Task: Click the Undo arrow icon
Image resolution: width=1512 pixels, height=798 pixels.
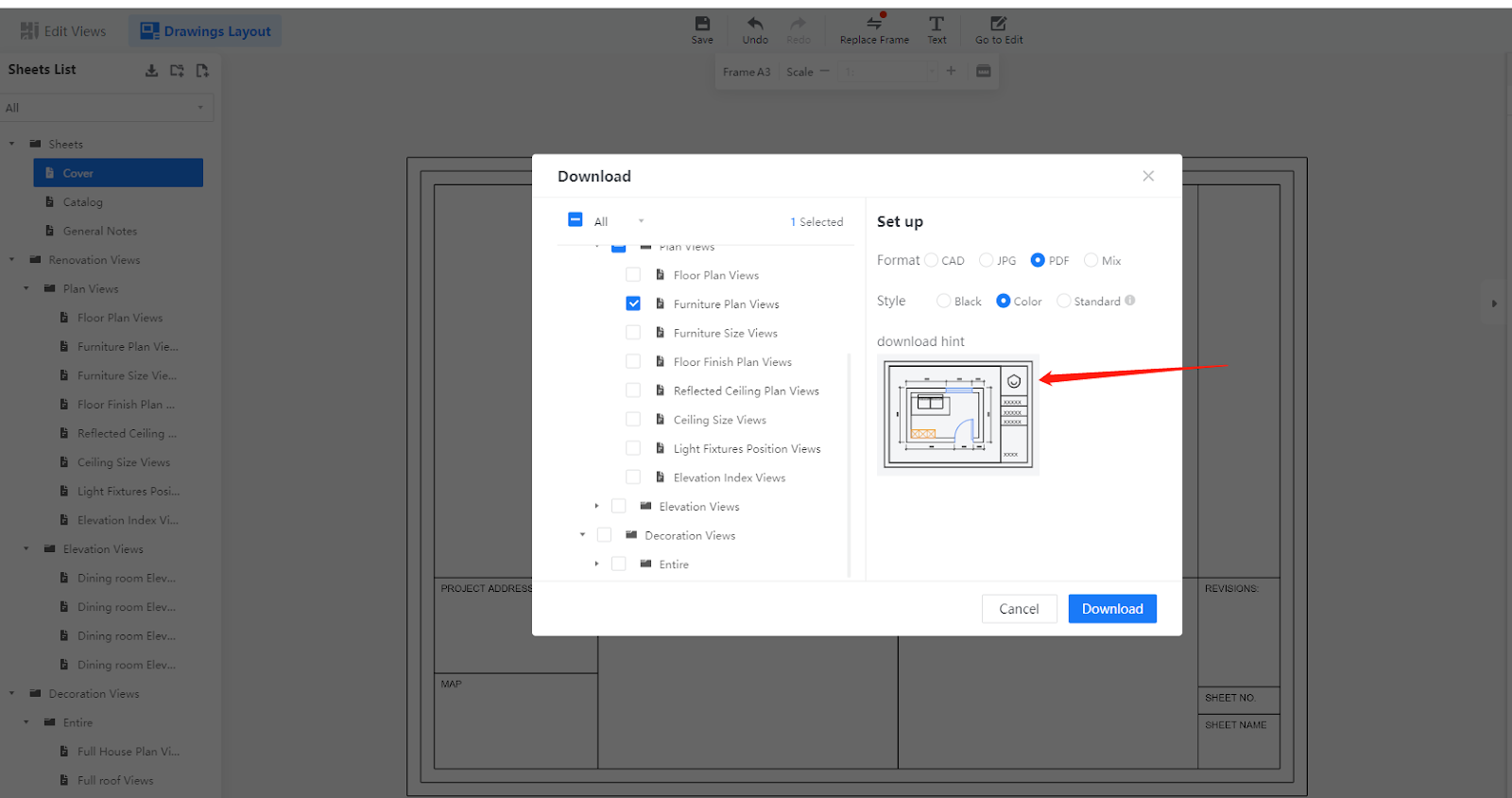Action: pyautogui.click(x=755, y=24)
